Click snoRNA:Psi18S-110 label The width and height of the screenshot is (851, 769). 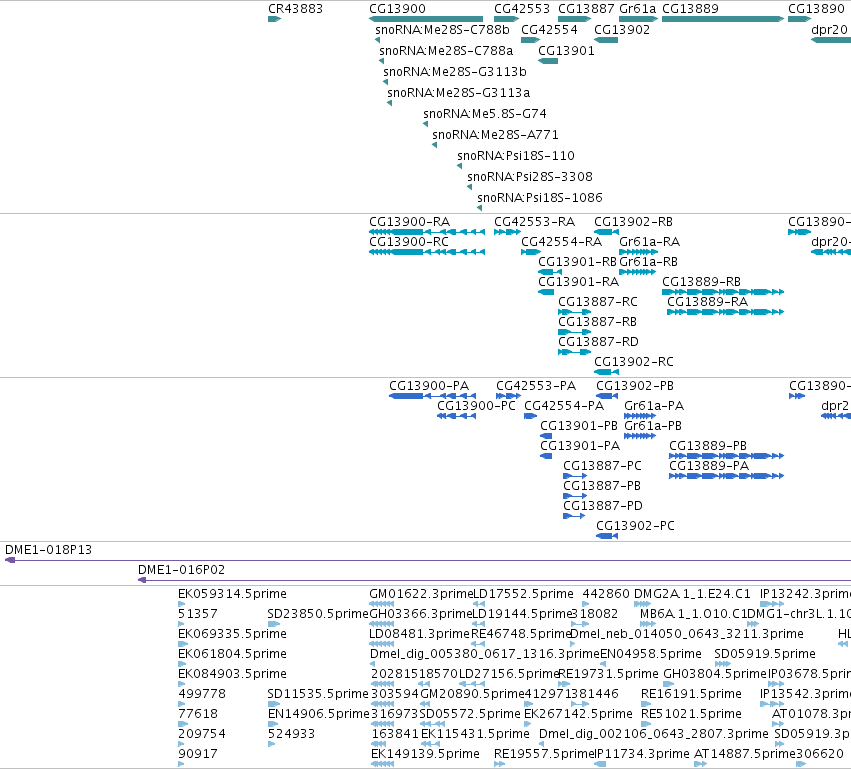pos(516,156)
